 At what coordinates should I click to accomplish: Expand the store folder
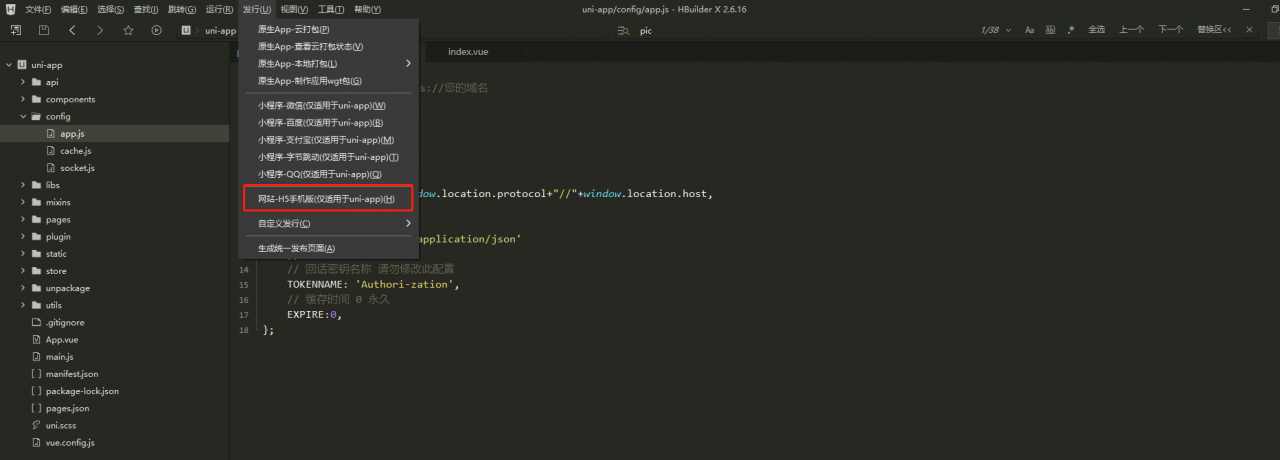click(23, 271)
